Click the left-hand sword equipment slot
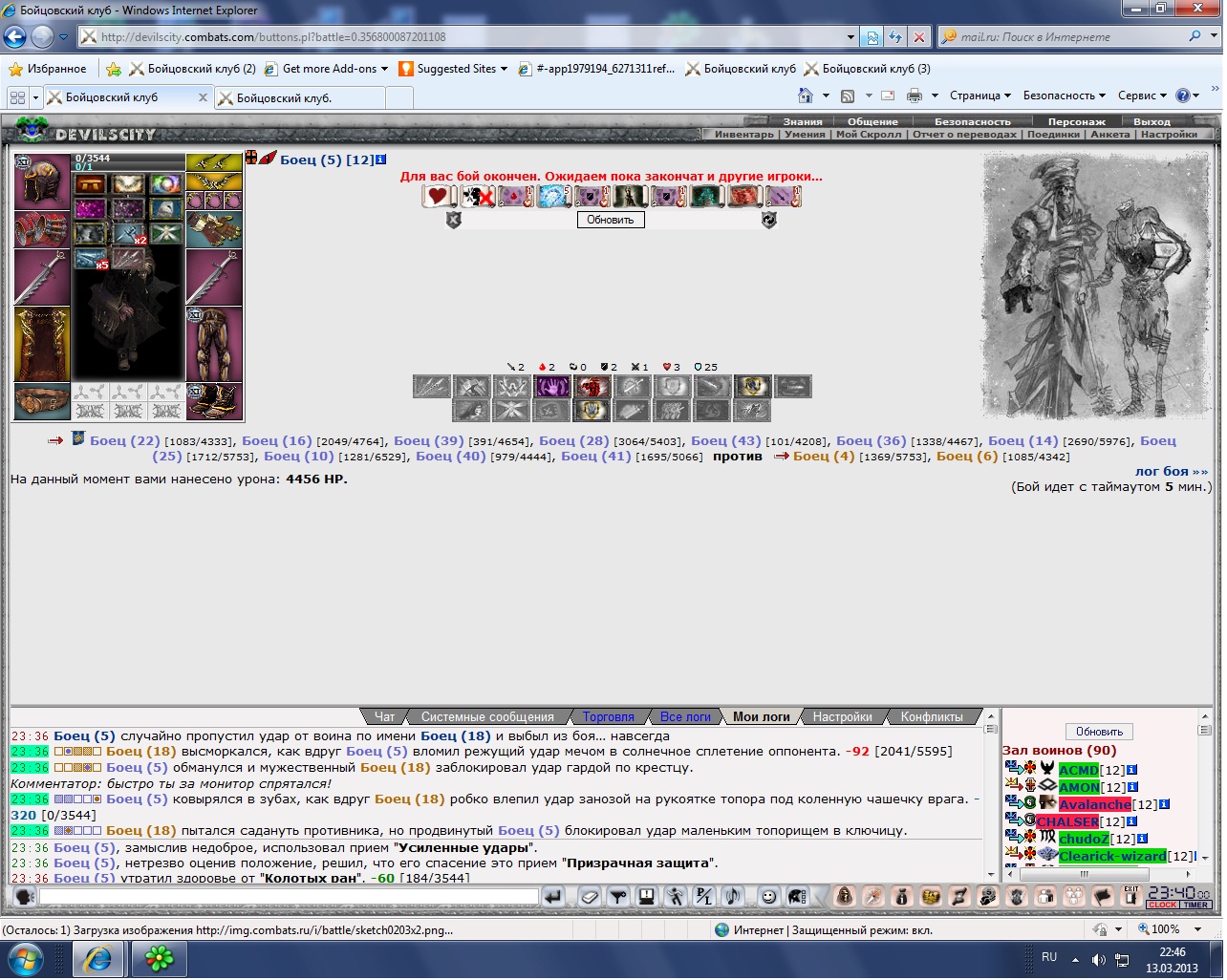This screenshot has height=980, width=1227. [42, 278]
